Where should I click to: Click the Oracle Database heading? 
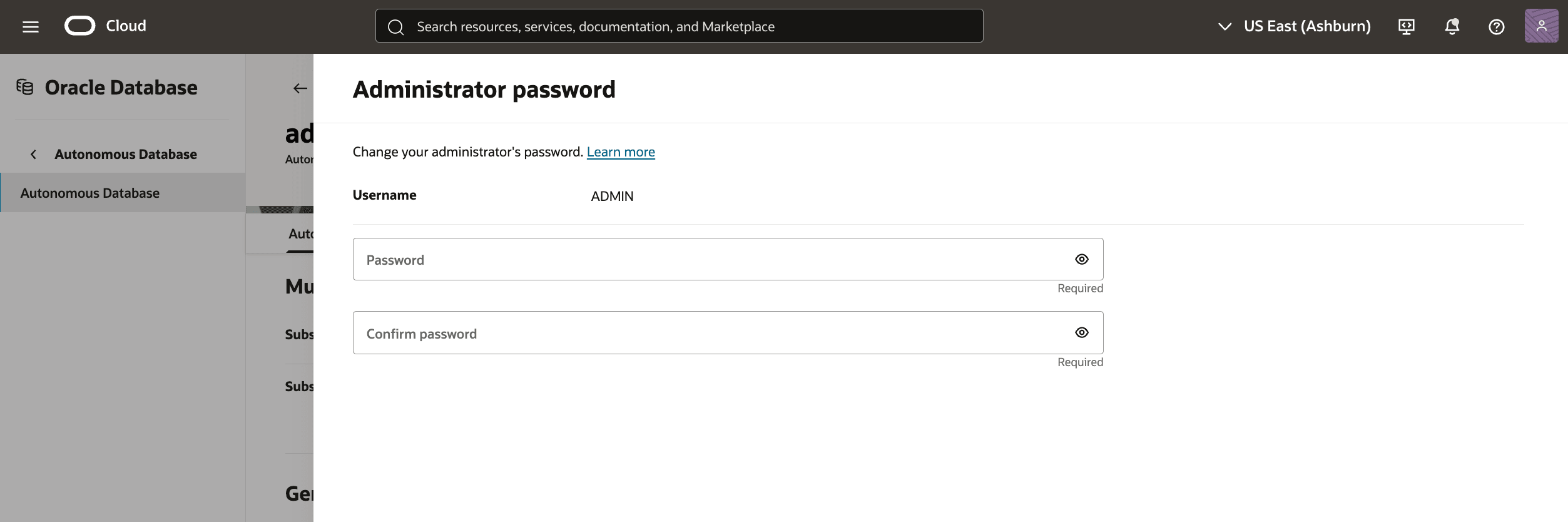(121, 88)
